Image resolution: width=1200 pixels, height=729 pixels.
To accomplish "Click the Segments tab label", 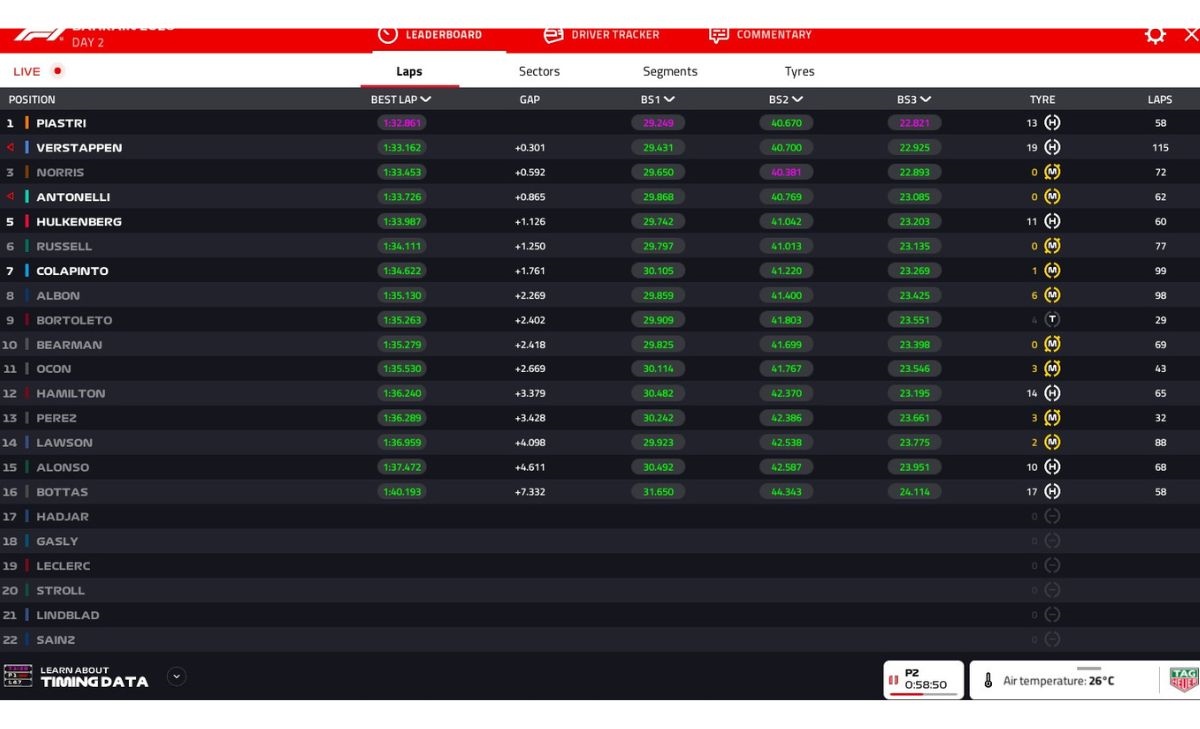I will click(x=670, y=71).
